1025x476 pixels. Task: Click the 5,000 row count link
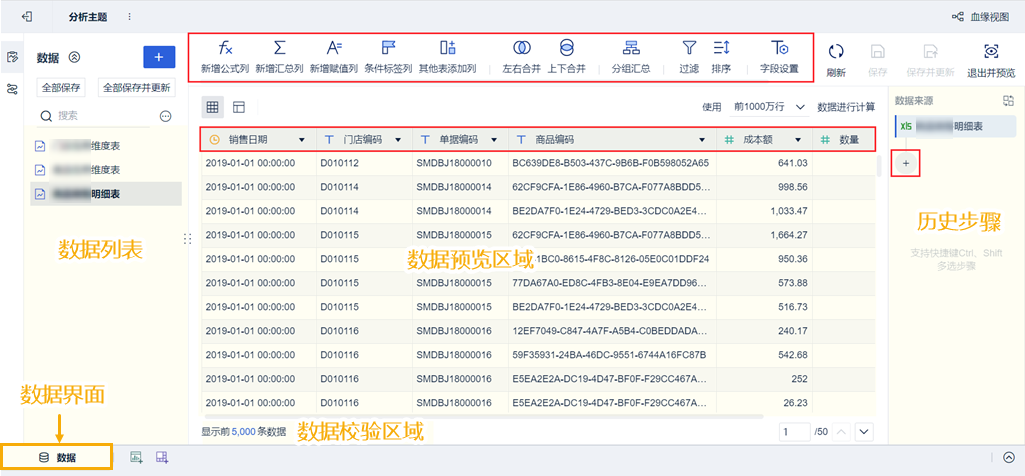click(x=244, y=432)
